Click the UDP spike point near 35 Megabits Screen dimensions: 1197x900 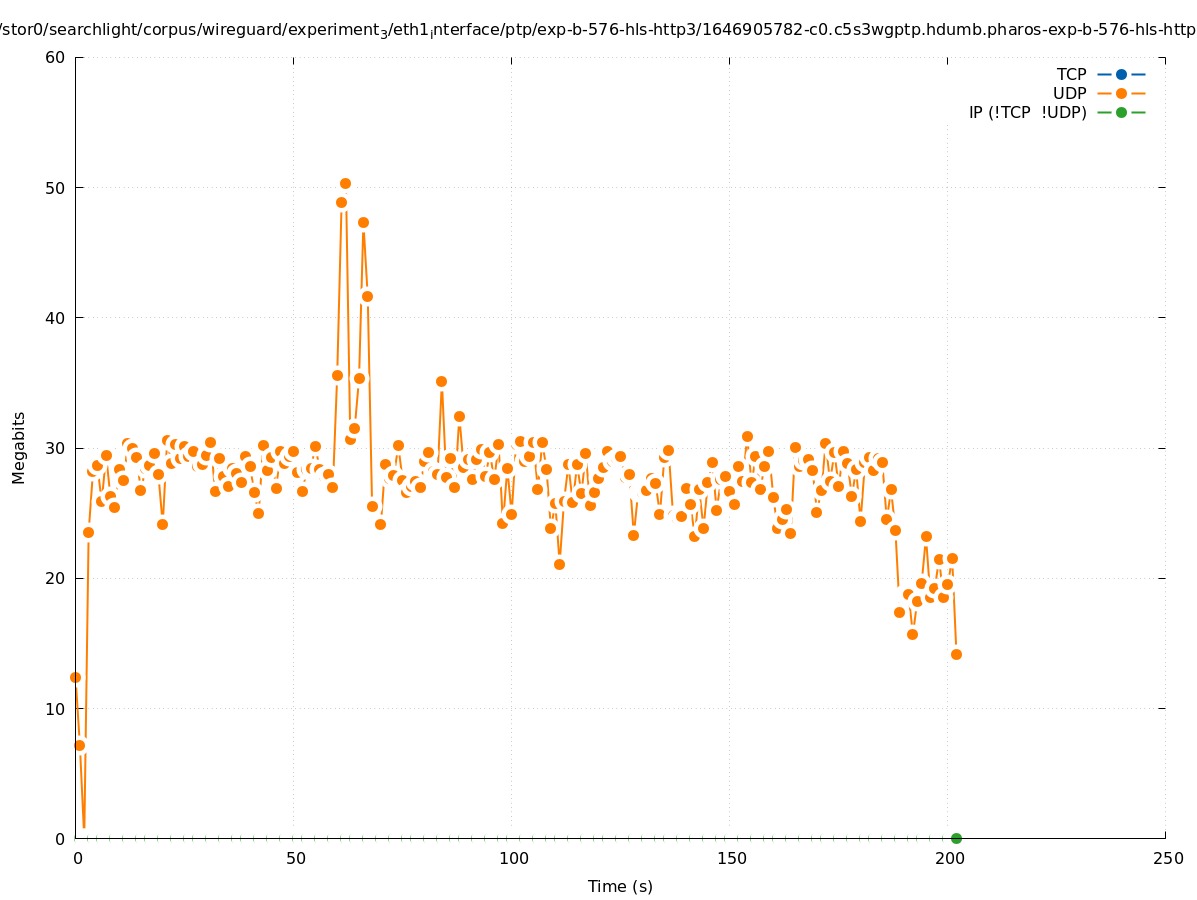441,381
